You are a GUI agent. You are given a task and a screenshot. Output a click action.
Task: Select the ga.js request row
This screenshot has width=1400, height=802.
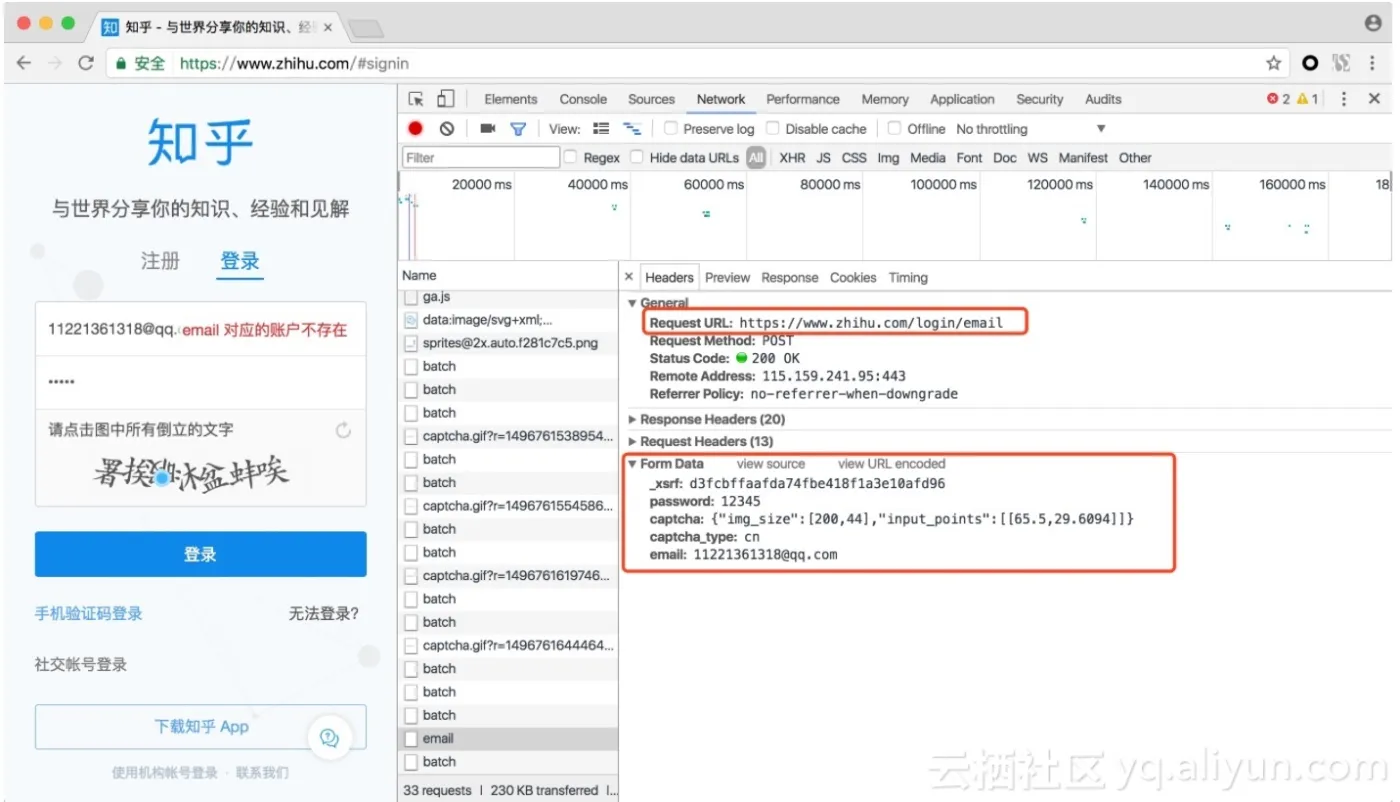[509, 297]
